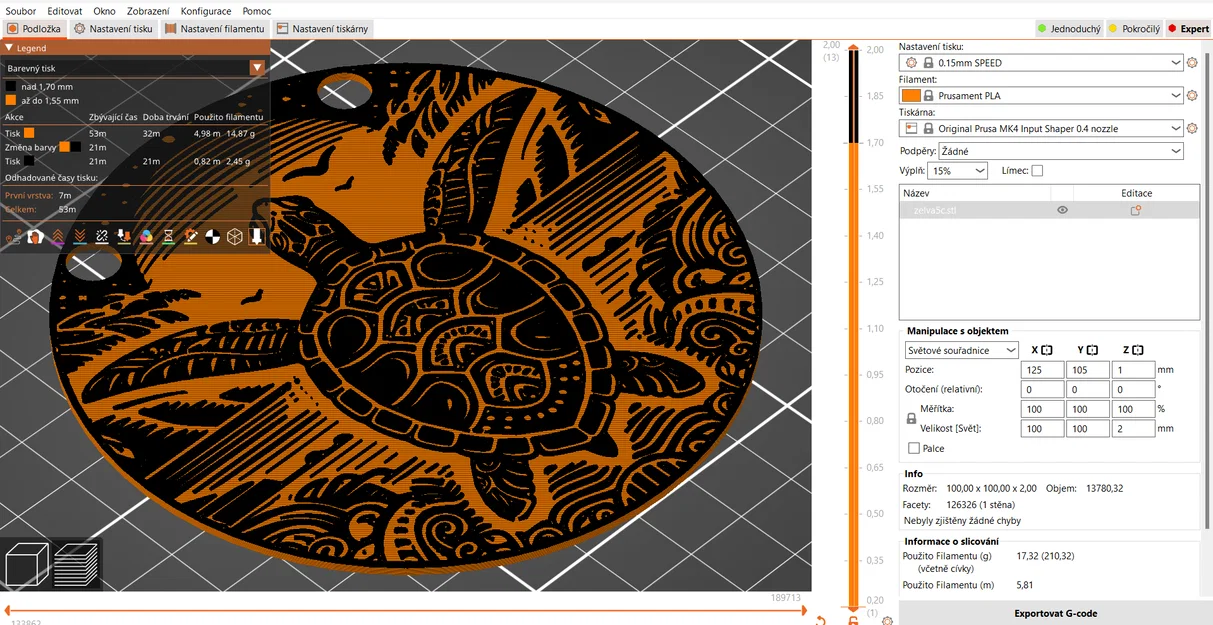
Task: Toggle center of gravity icon
Action: [212, 237]
